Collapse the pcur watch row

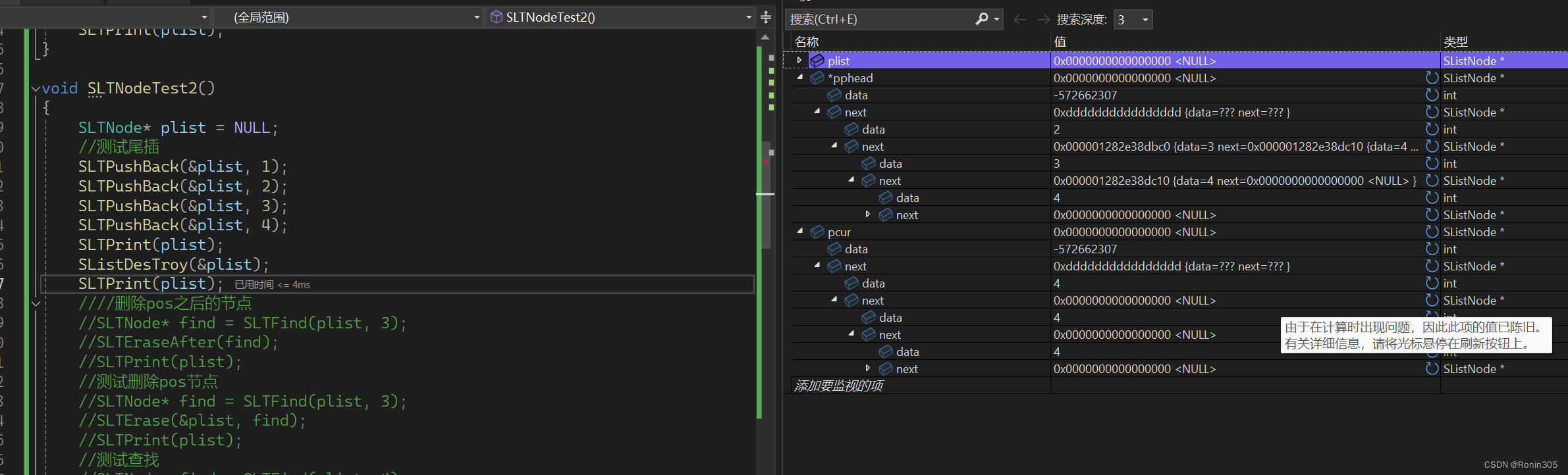[x=799, y=231]
